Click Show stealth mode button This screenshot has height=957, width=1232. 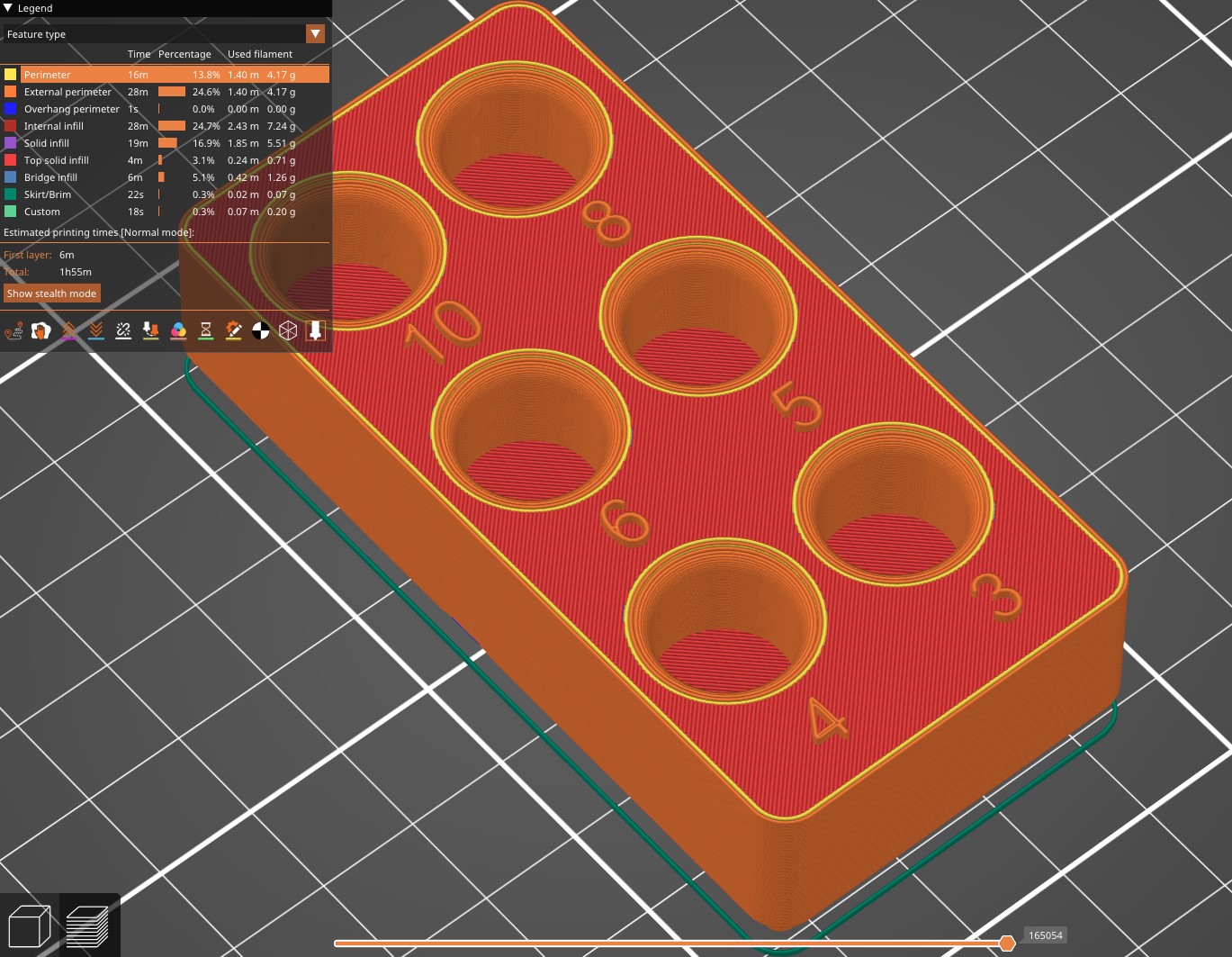pos(51,293)
